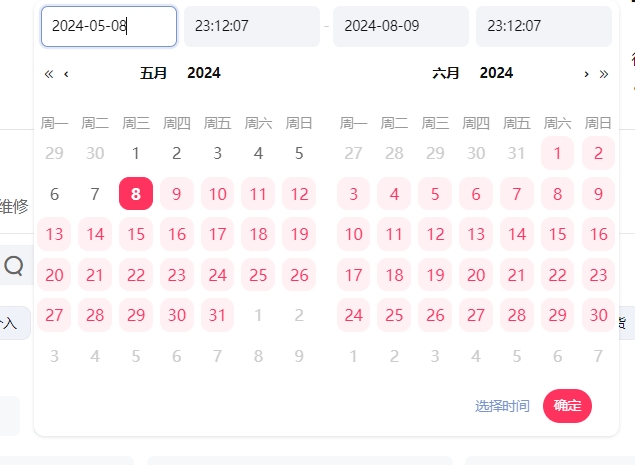Open the 五月 month selector

(x=153, y=73)
